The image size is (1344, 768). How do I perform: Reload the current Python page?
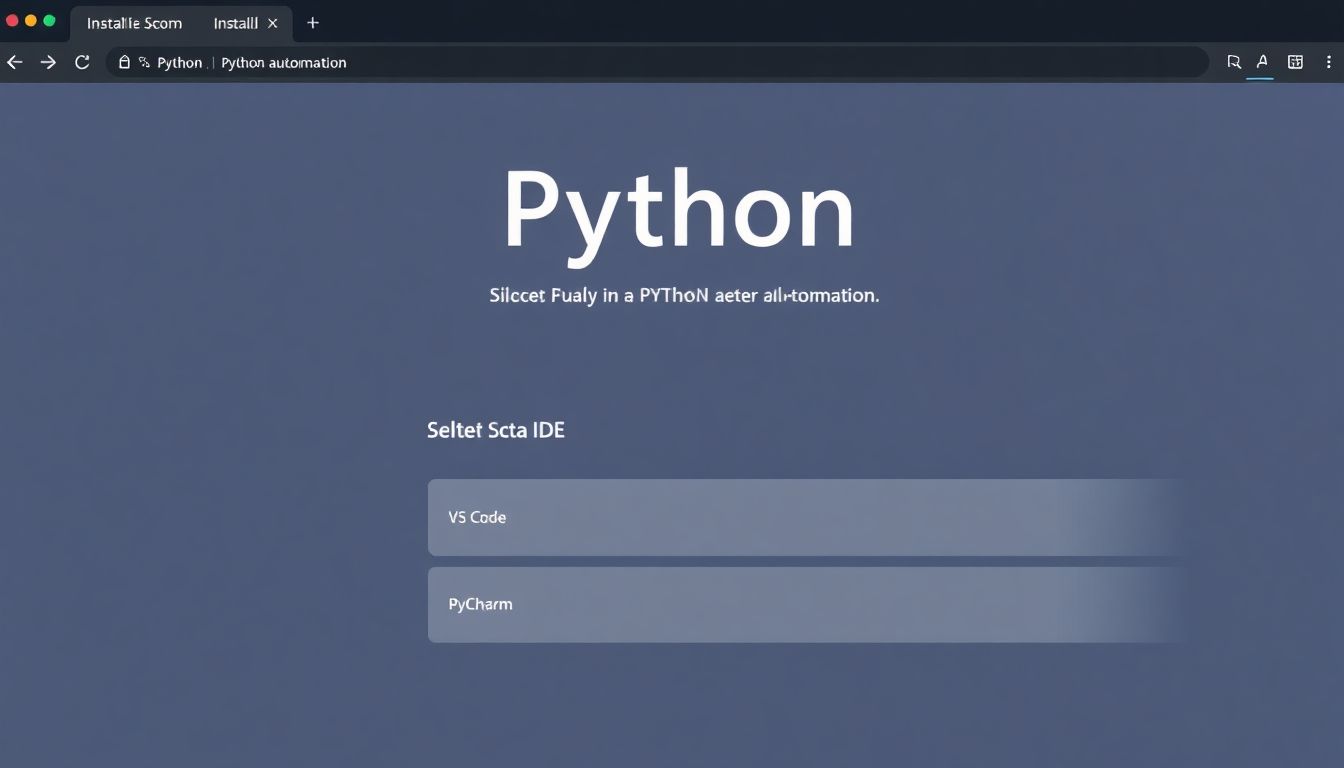click(82, 62)
